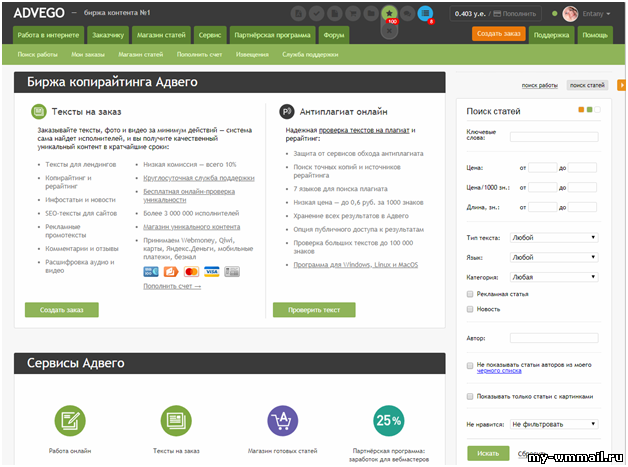Click the MasterCard payment icon
This screenshot has width=628, height=467.
click(191, 272)
